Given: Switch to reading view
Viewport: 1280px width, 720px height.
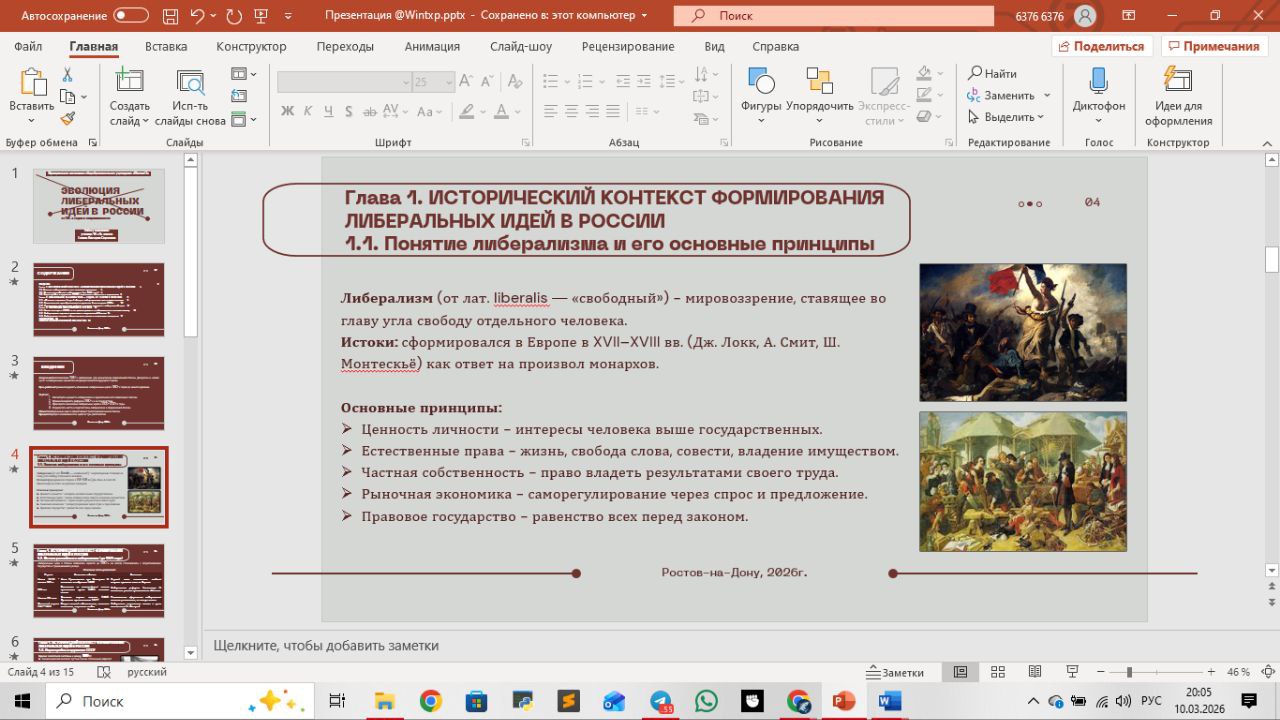Looking at the screenshot, I should 1035,672.
